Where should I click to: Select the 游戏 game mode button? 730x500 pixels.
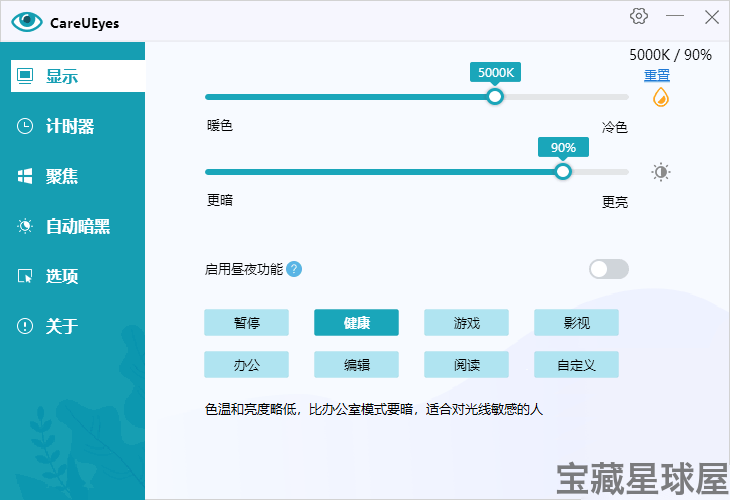pos(466,323)
